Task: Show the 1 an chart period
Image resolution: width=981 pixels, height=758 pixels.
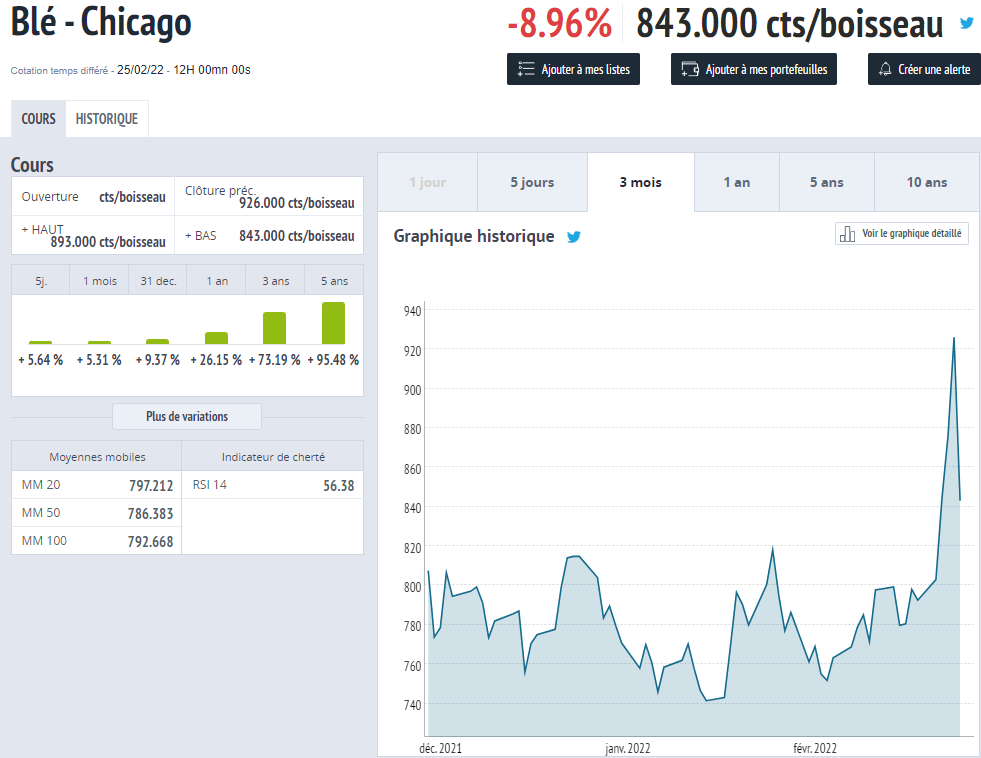Action: [737, 182]
